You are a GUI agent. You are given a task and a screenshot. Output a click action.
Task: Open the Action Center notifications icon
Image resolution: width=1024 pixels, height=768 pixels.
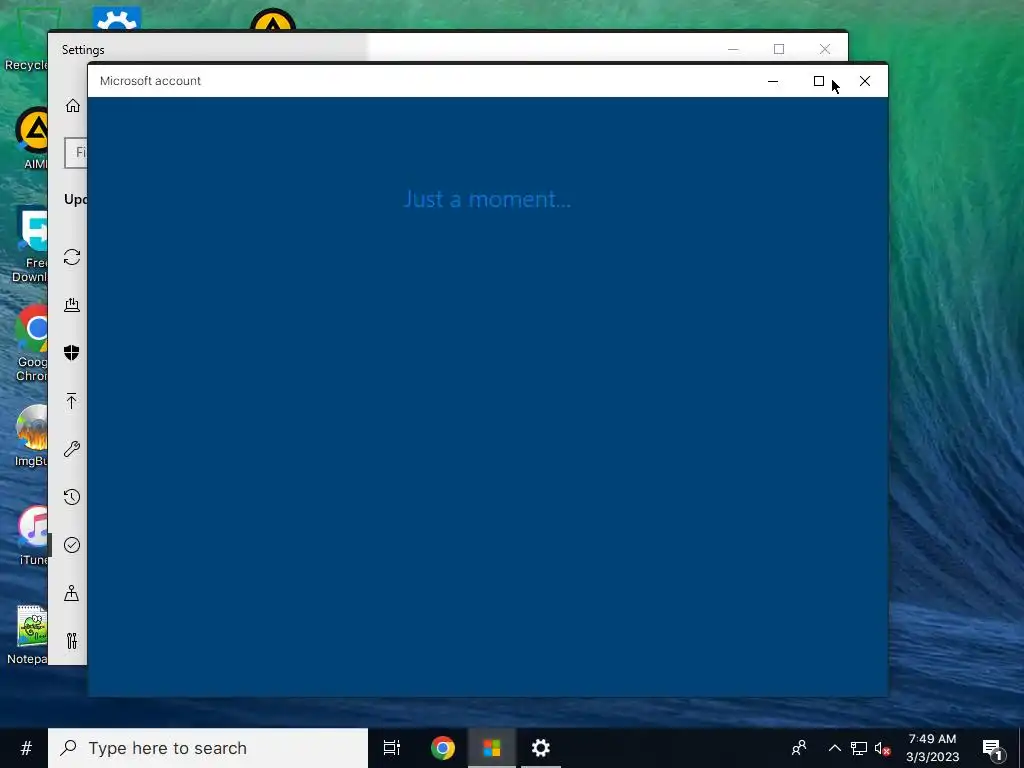(992, 750)
